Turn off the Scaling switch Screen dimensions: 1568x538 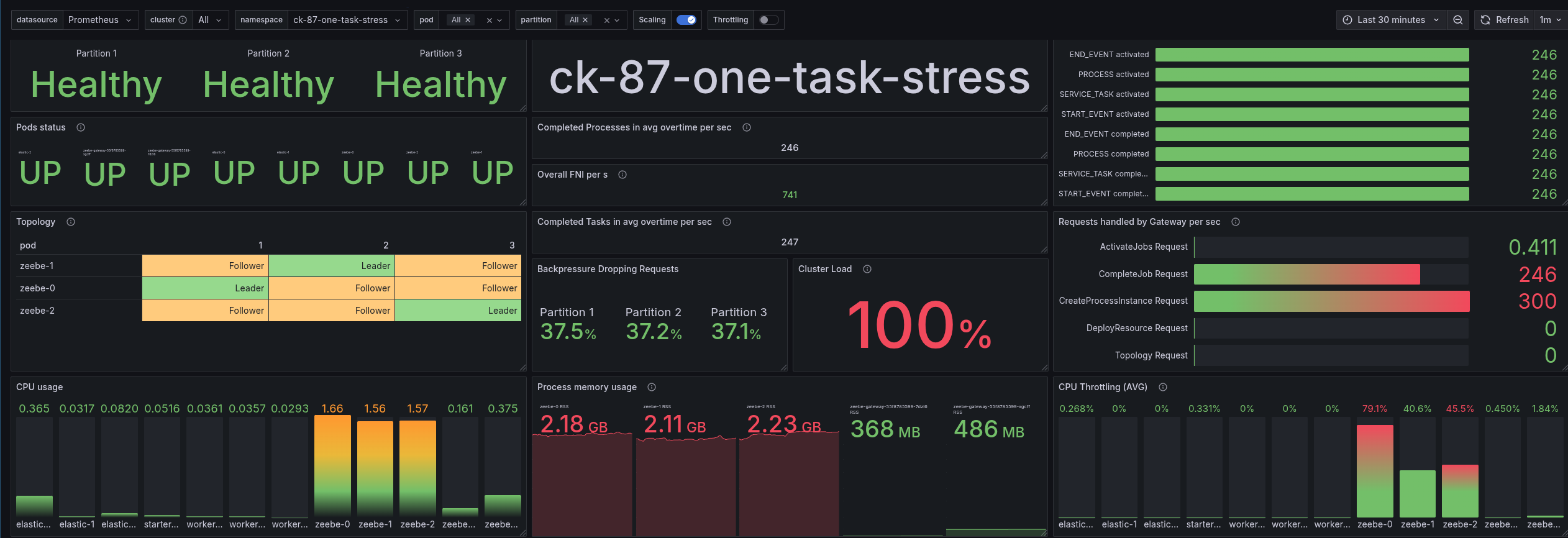[686, 20]
